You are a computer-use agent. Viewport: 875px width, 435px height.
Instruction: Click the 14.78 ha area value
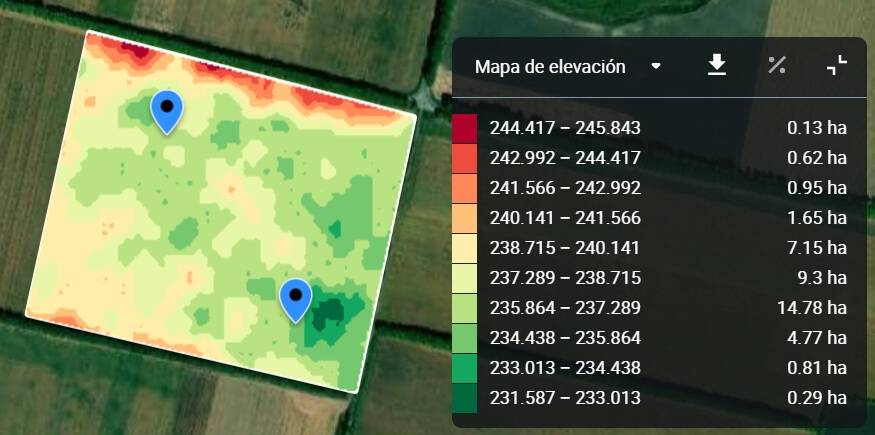pyautogui.click(x=812, y=308)
